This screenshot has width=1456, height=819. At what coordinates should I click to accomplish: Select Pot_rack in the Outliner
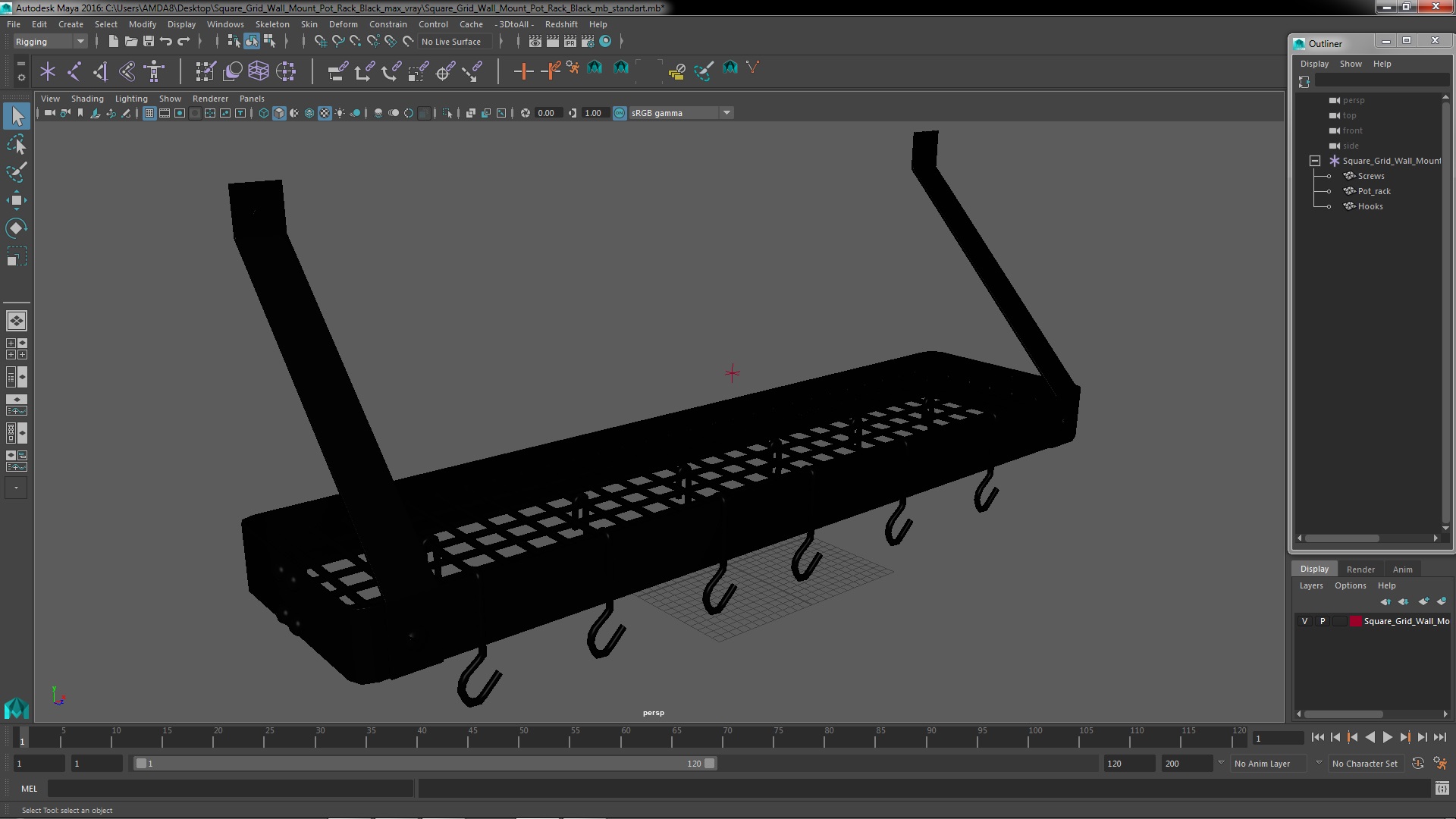(x=1373, y=191)
